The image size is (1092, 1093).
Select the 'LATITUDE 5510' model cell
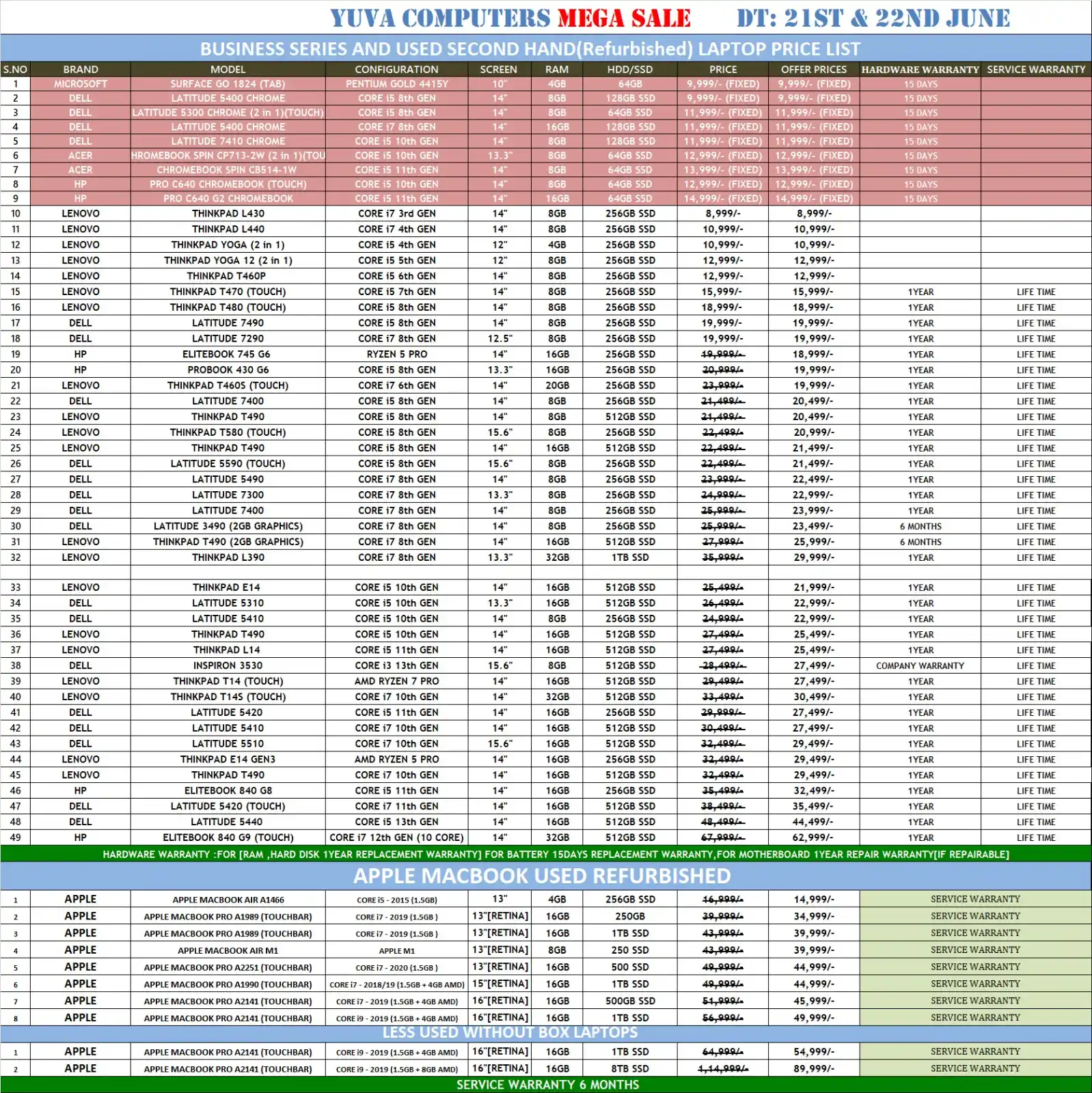pyautogui.click(x=228, y=744)
